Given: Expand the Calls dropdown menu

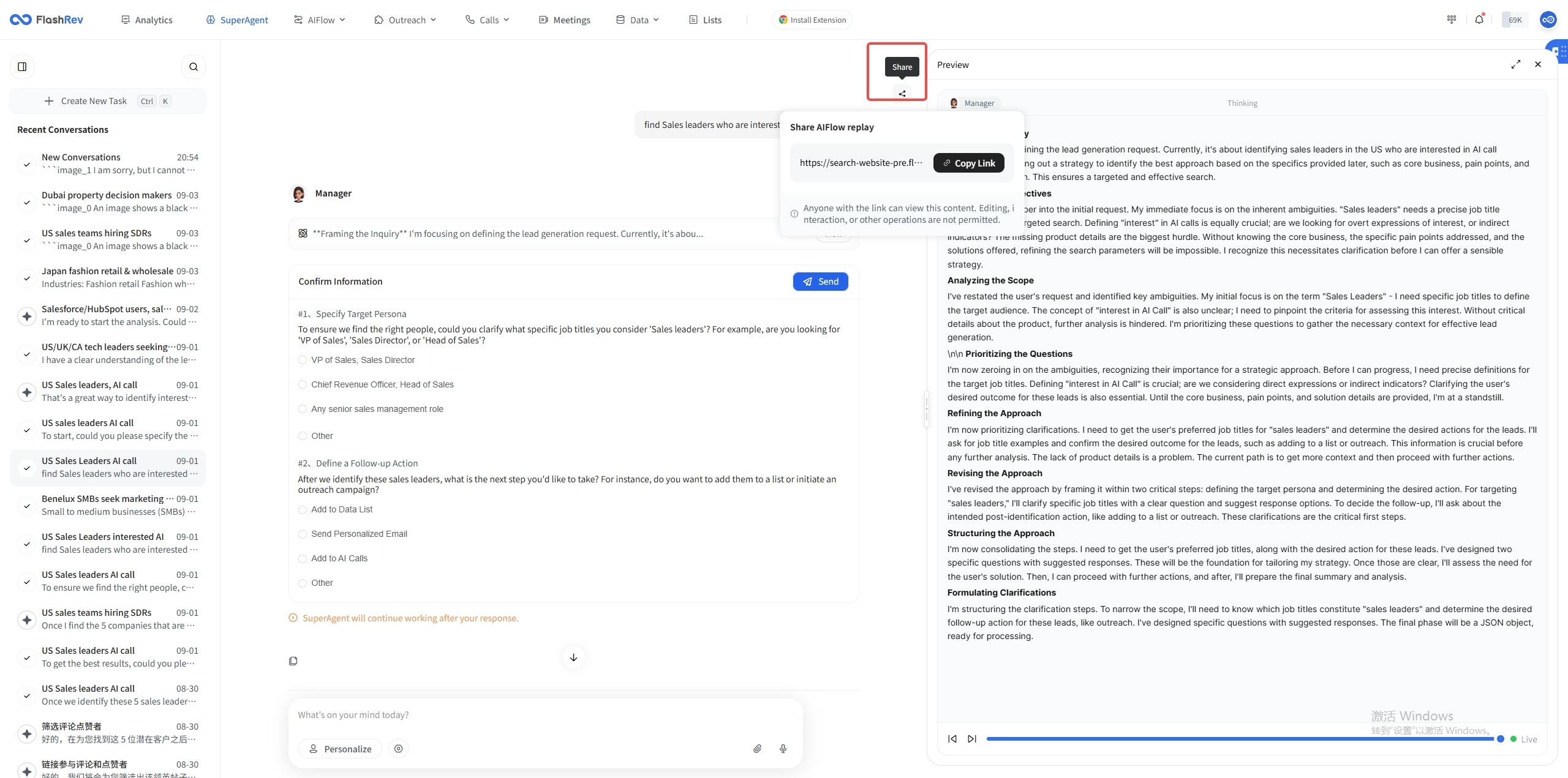Looking at the screenshot, I should [488, 20].
